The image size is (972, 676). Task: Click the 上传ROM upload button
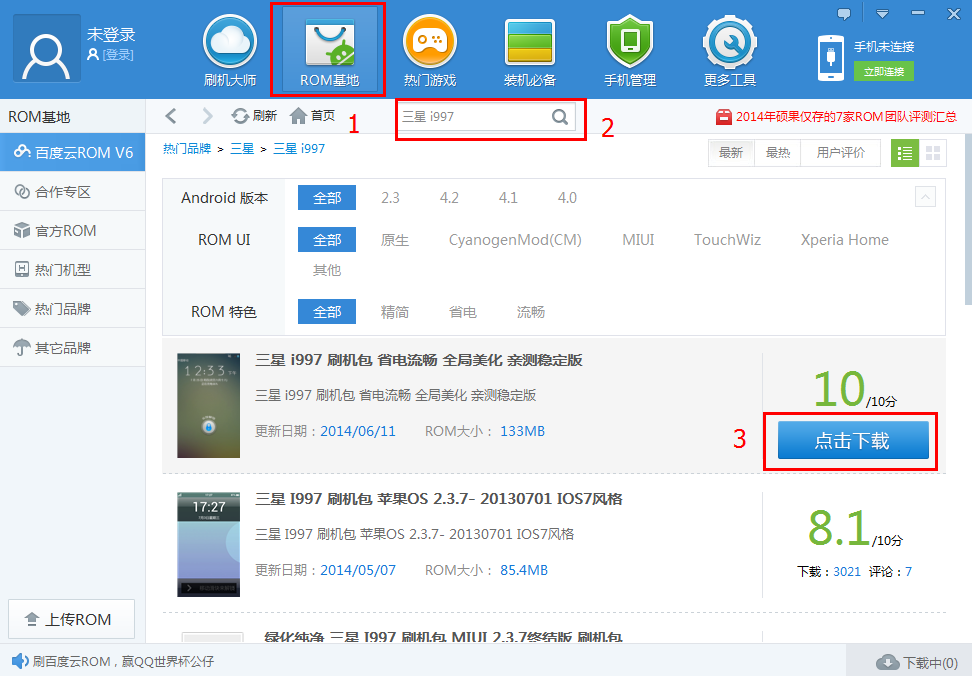tap(71, 619)
